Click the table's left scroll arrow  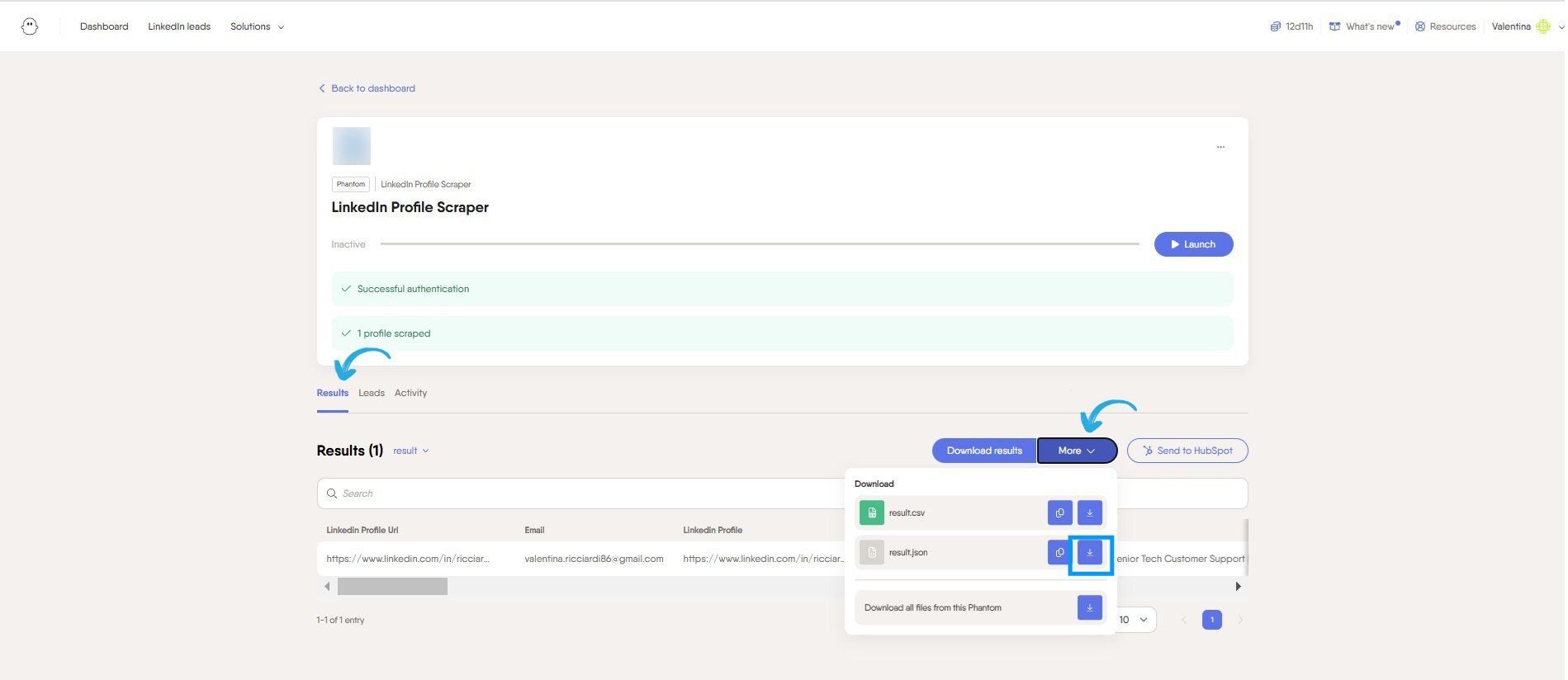(327, 587)
